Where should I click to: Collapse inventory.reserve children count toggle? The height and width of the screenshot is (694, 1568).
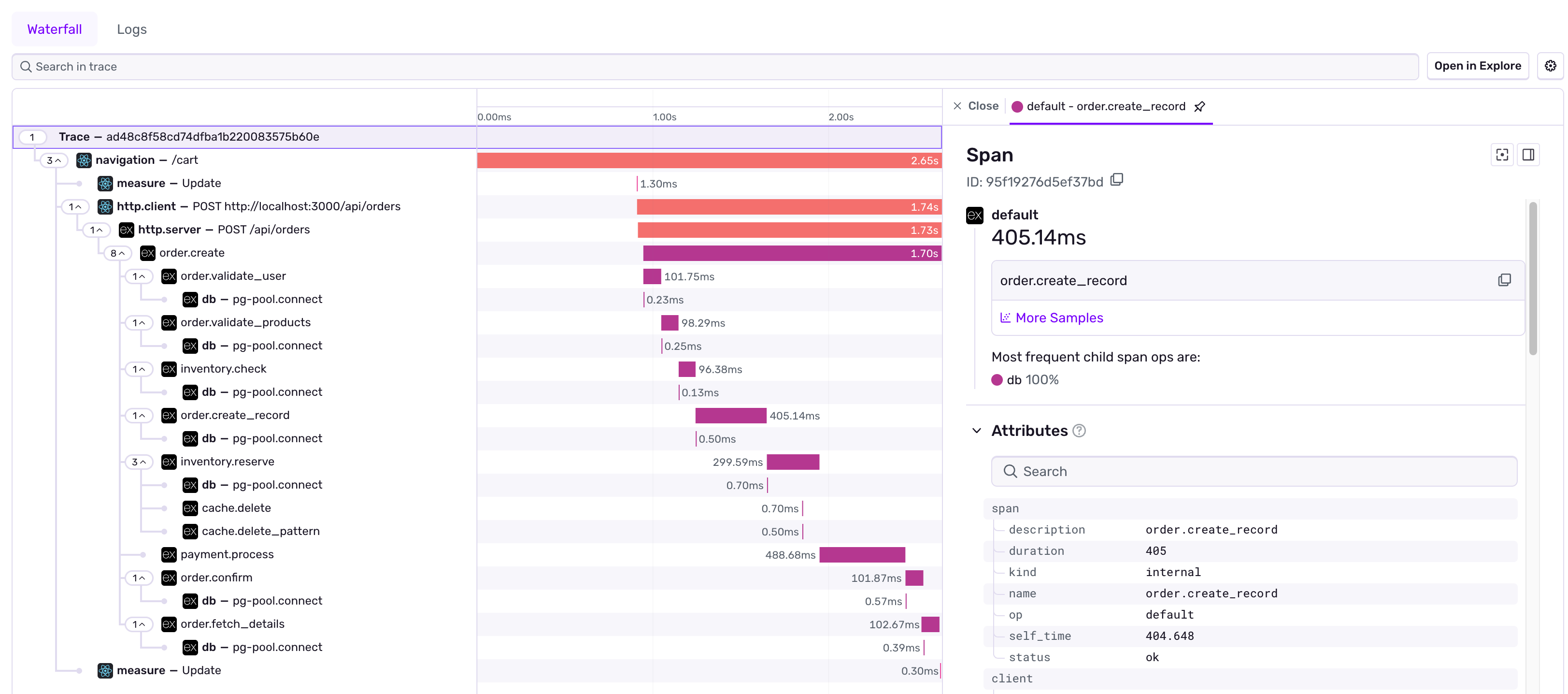pyautogui.click(x=139, y=462)
